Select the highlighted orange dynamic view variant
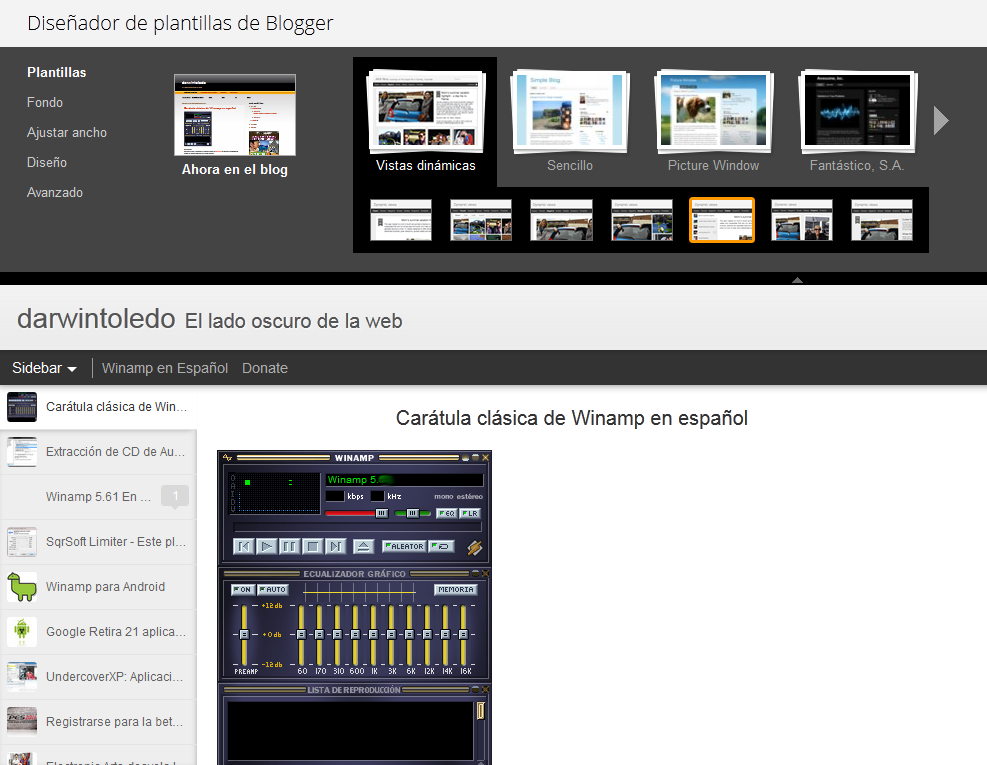 (x=721, y=220)
